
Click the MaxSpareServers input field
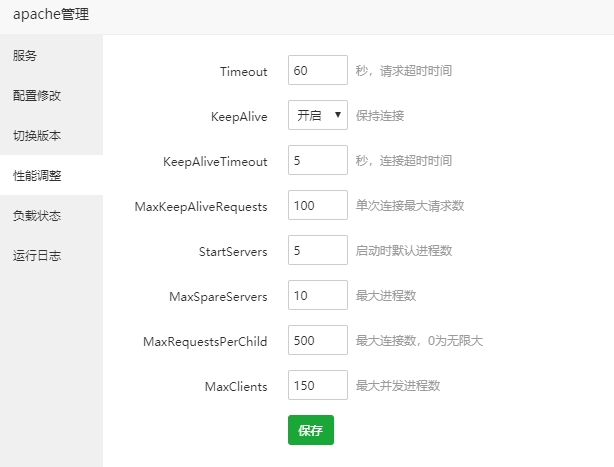318,295
